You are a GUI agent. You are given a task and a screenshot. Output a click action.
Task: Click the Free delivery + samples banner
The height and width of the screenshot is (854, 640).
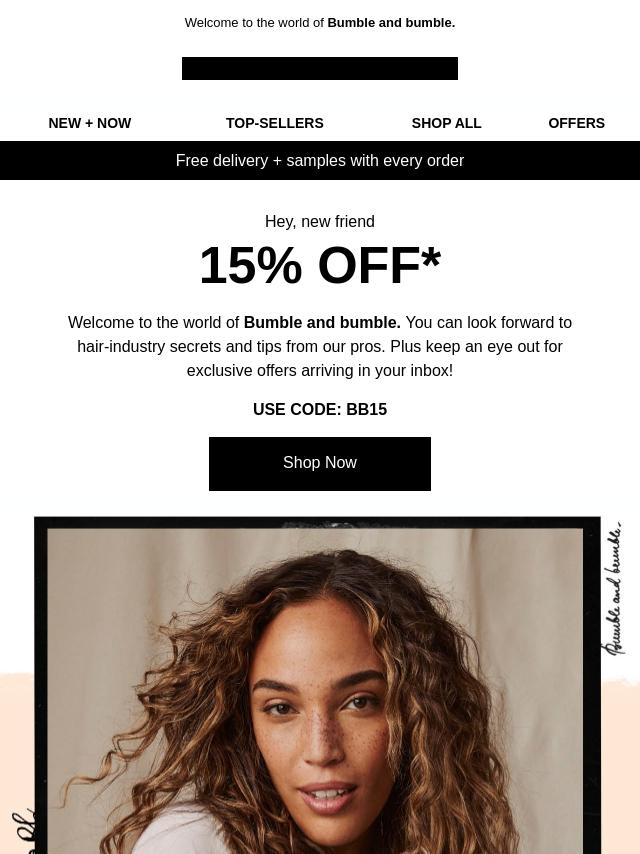click(x=320, y=161)
